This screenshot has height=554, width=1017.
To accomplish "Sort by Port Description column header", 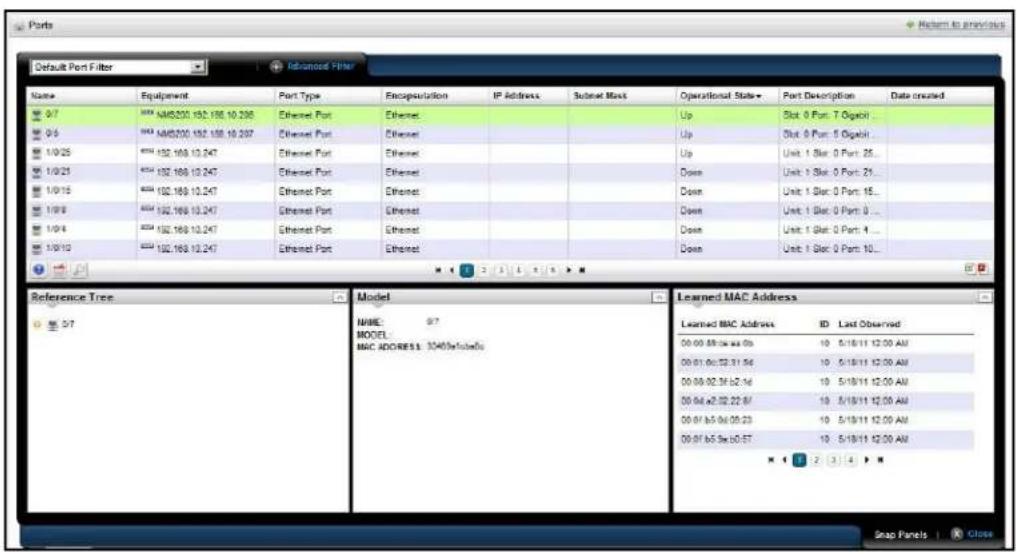I will 832,96.
